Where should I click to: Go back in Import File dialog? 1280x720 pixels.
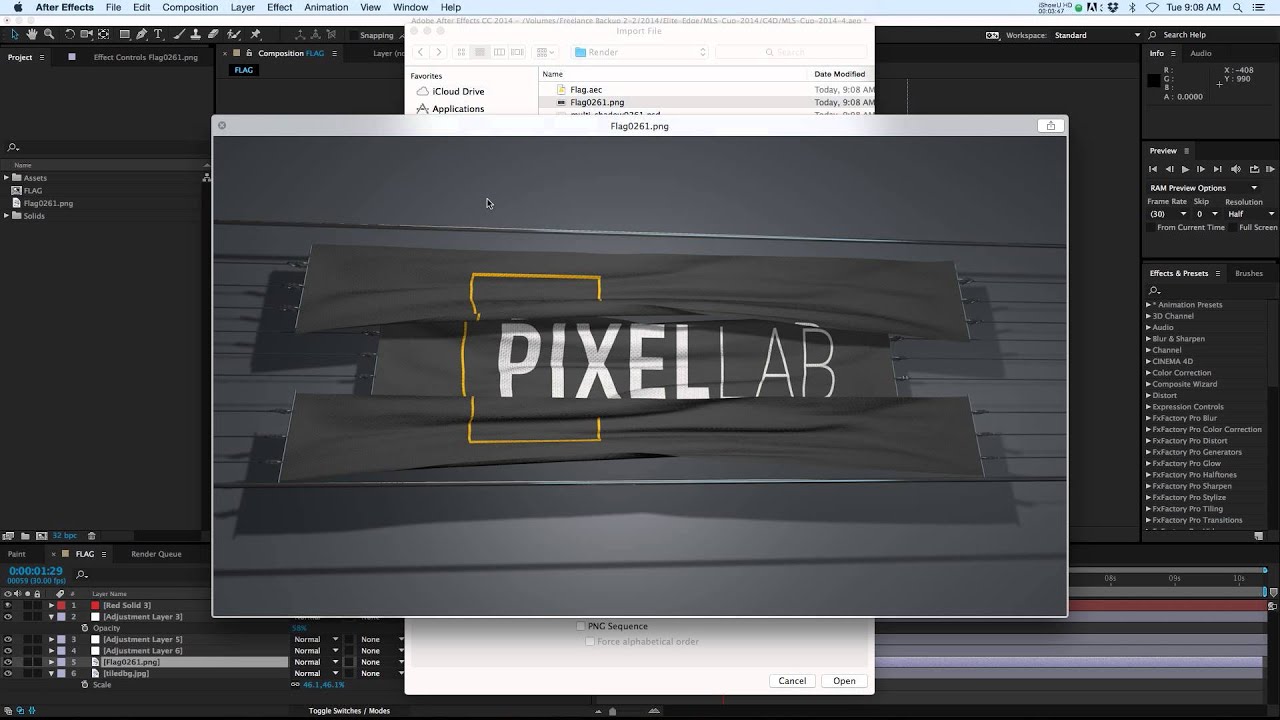pyautogui.click(x=421, y=52)
